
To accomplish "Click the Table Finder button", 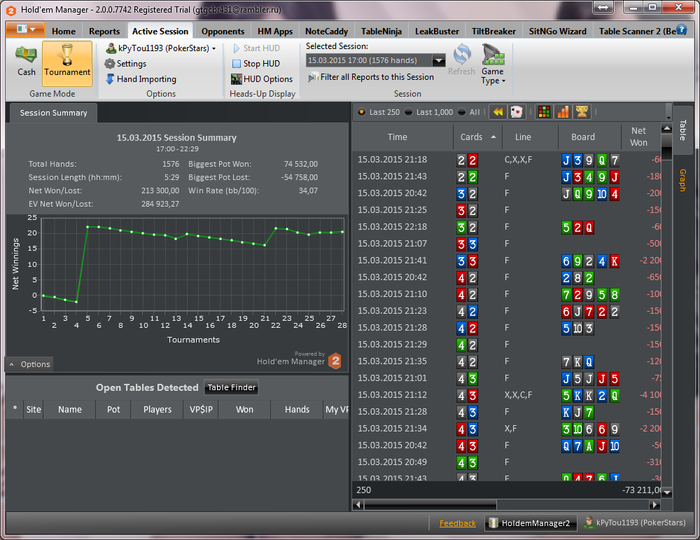I will (x=231, y=387).
